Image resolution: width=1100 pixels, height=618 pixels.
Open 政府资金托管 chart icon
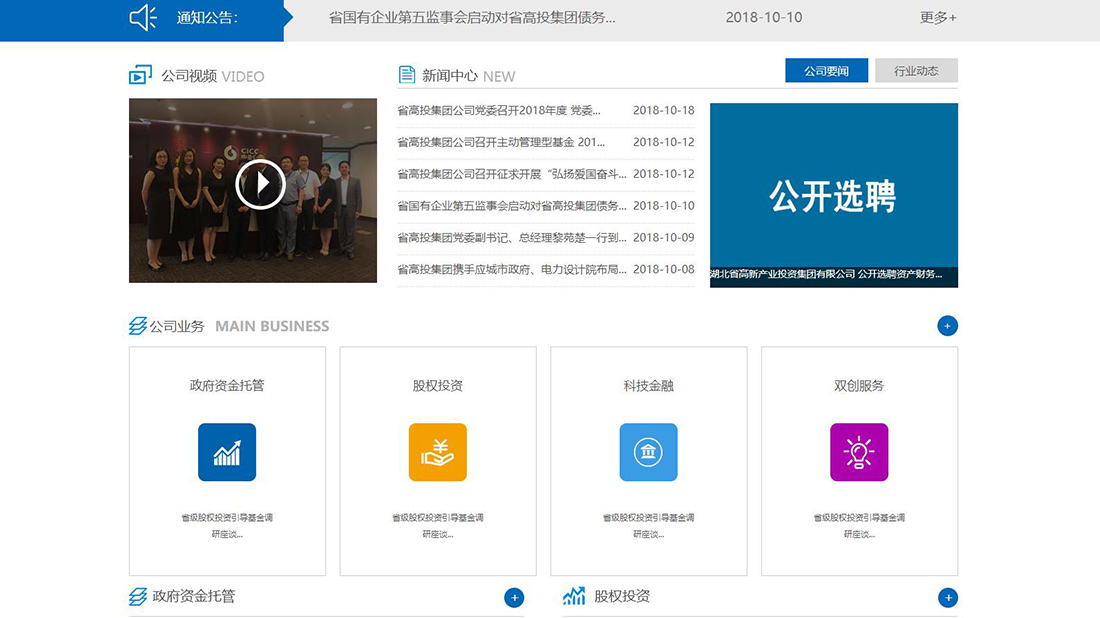pyautogui.click(x=227, y=452)
